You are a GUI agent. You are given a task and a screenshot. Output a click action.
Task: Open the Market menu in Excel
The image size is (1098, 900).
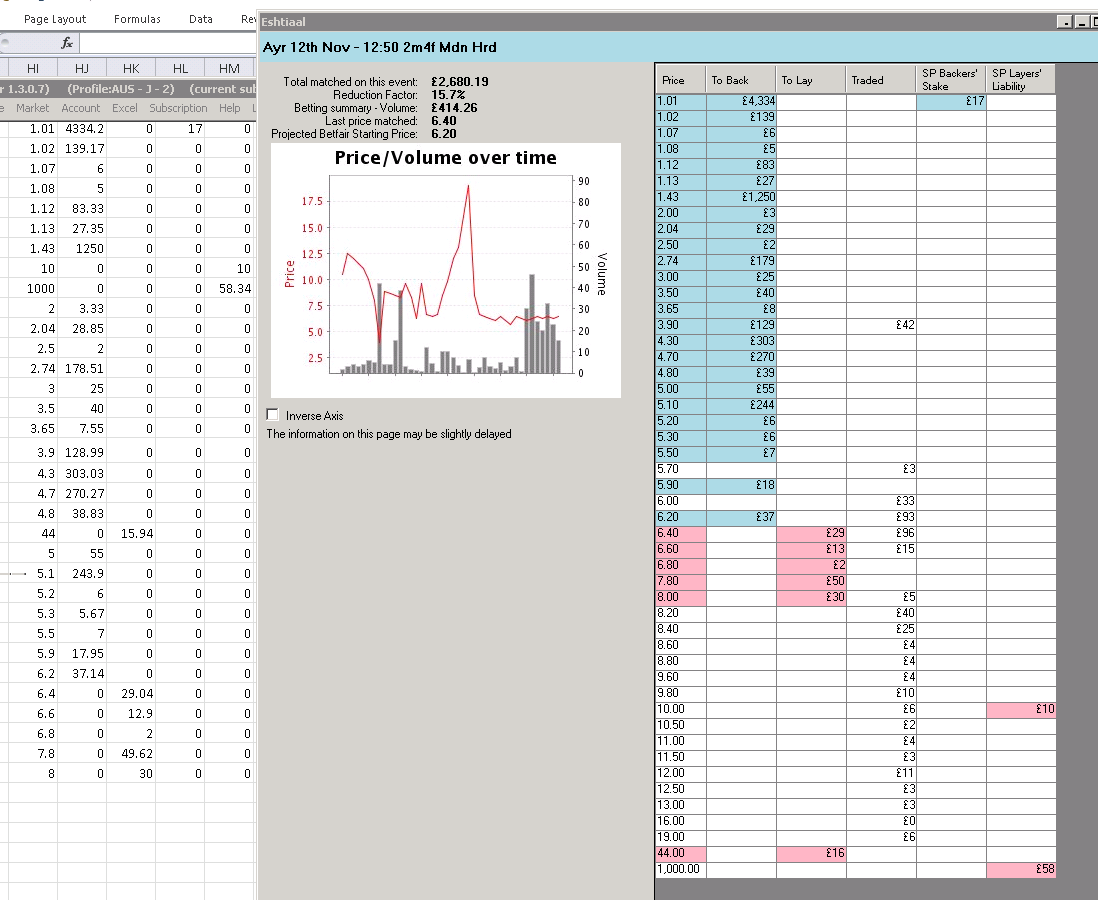32,108
